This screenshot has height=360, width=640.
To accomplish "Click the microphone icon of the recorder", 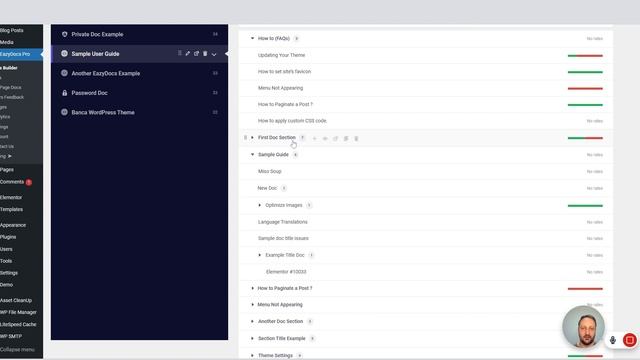I will (613, 340).
